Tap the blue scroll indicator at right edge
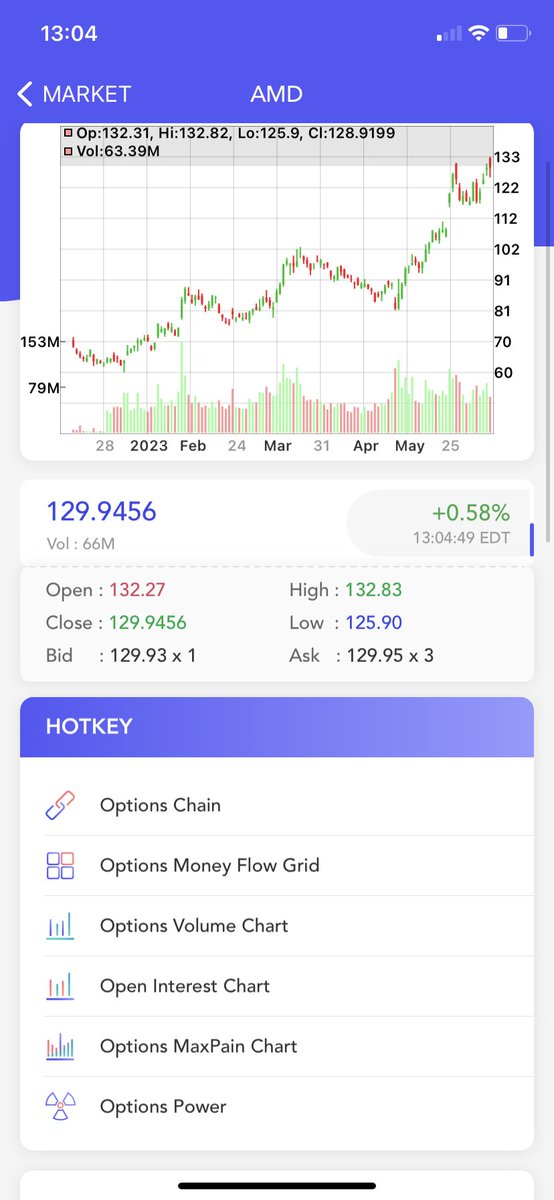The width and height of the screenshot is (554, 1200). point(532,540)
